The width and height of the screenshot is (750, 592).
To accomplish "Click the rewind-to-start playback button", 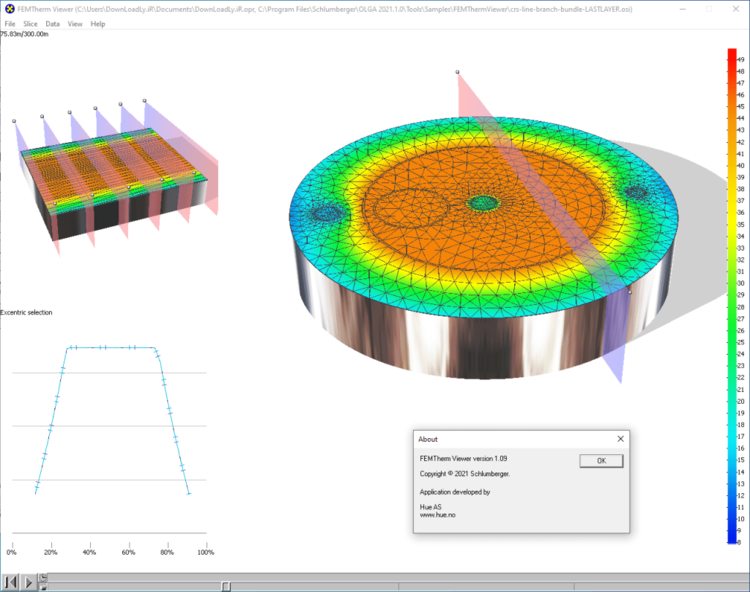I will (x=10, y=581).
